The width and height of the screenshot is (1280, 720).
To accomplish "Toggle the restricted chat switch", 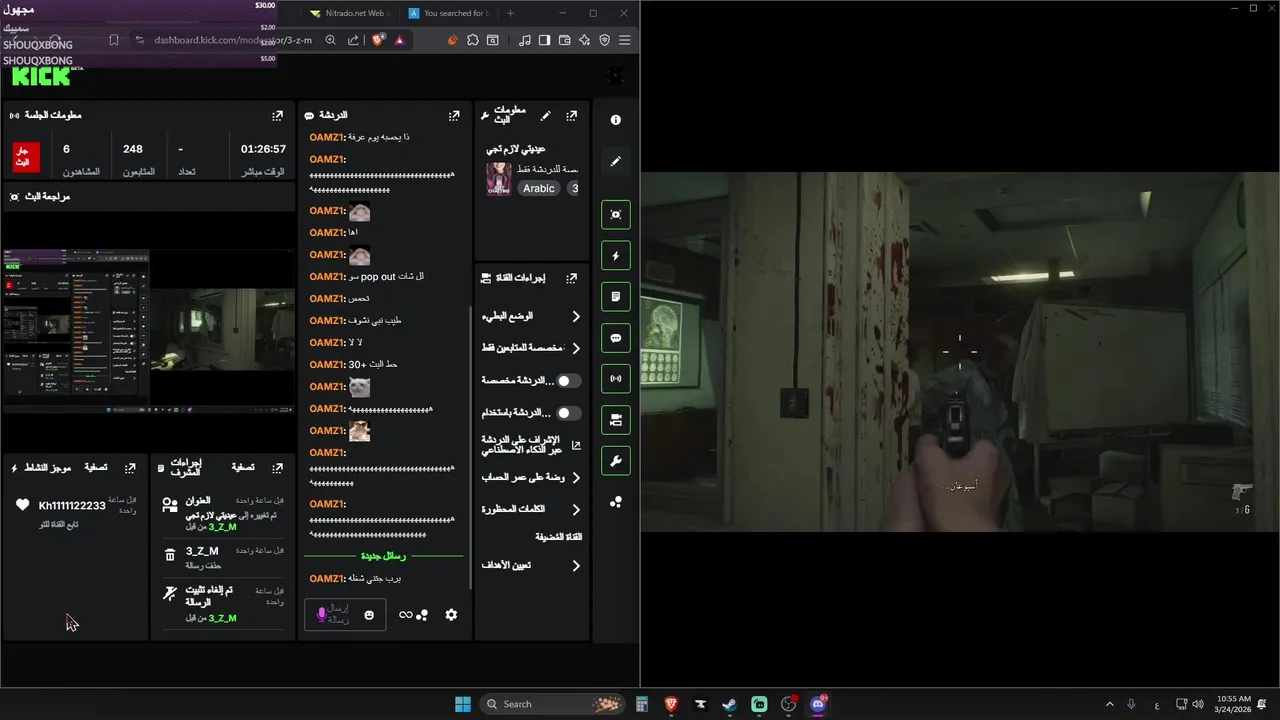I will pos(569,381).
